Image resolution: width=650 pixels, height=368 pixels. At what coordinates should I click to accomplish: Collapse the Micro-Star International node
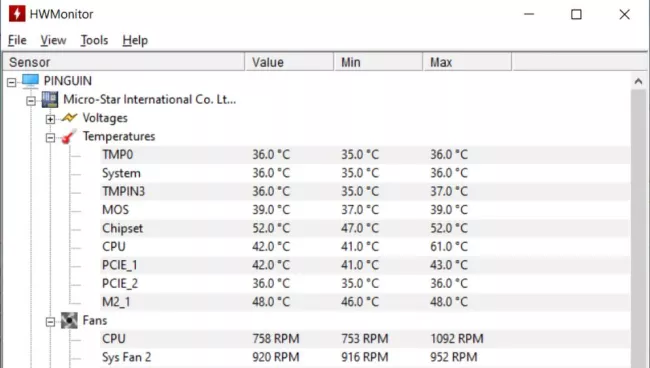(31, 101)
